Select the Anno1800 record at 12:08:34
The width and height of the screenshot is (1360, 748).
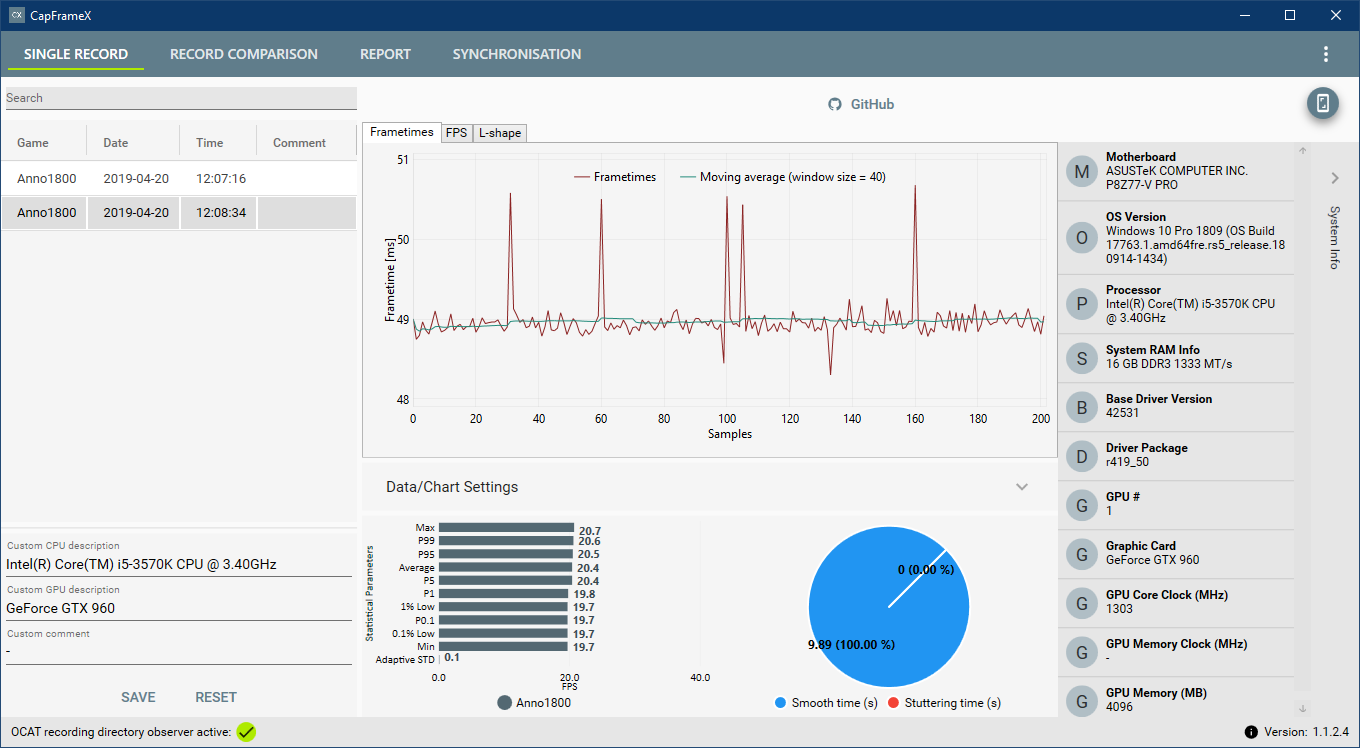tap(179, 213)
